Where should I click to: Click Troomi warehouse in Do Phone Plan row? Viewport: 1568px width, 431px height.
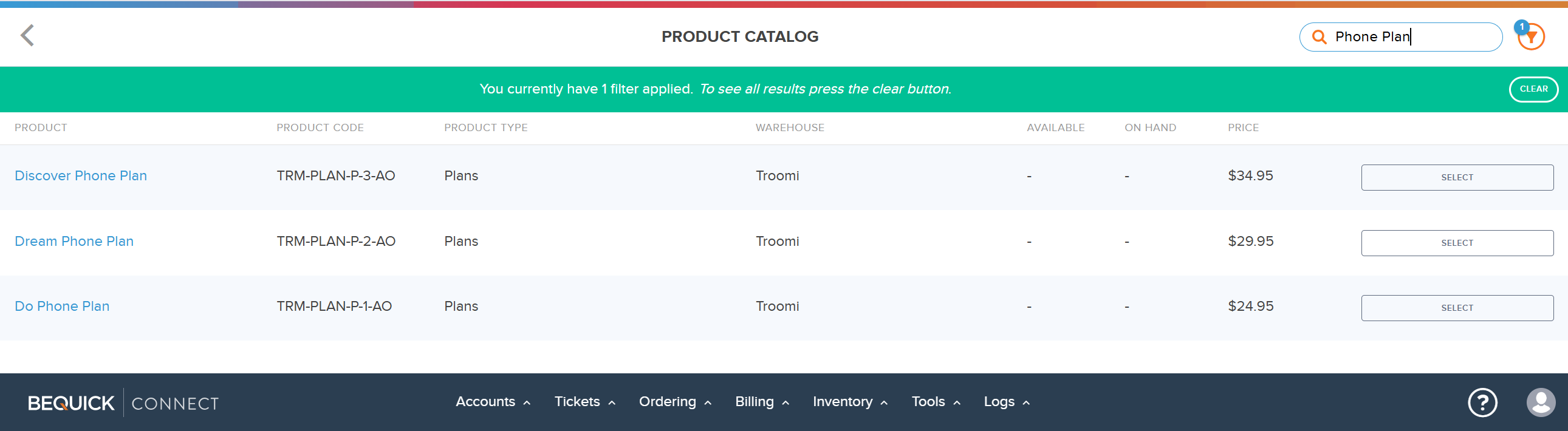click(777, 307)
